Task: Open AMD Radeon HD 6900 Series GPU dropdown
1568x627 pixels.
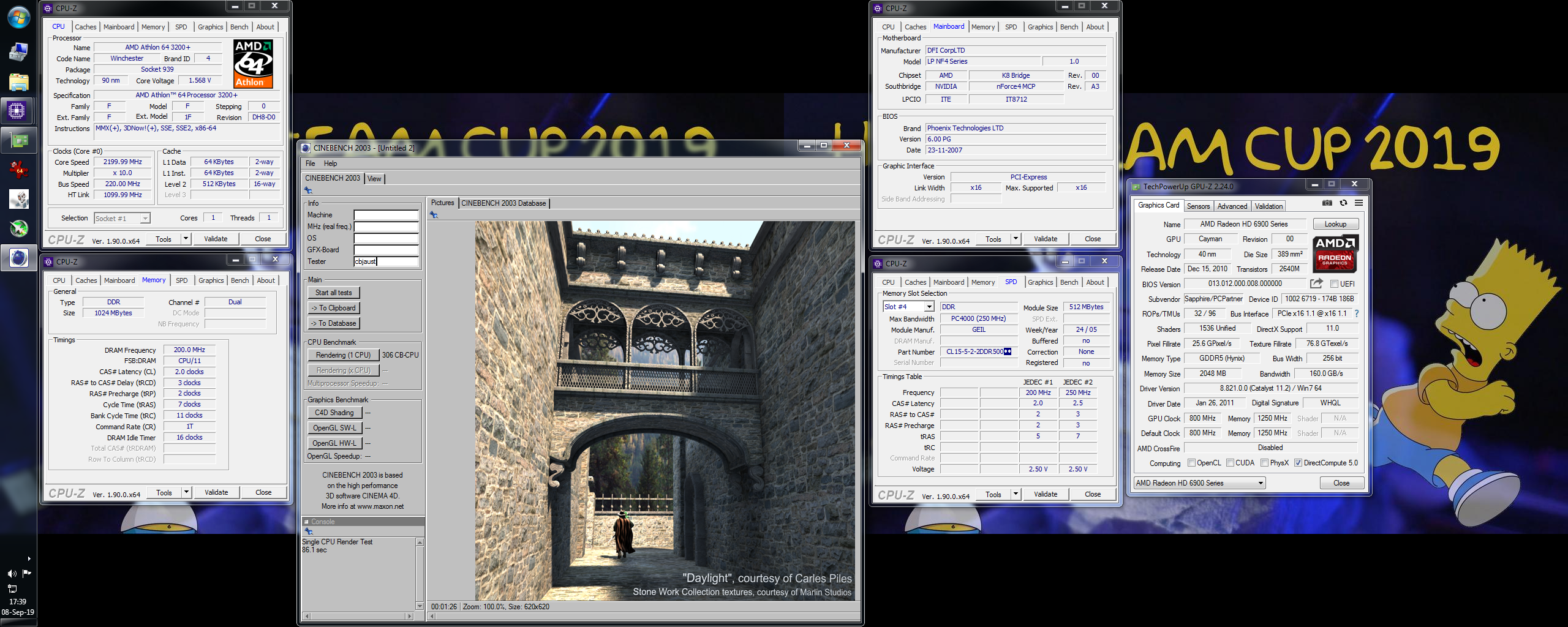Action: (1199, 483)
